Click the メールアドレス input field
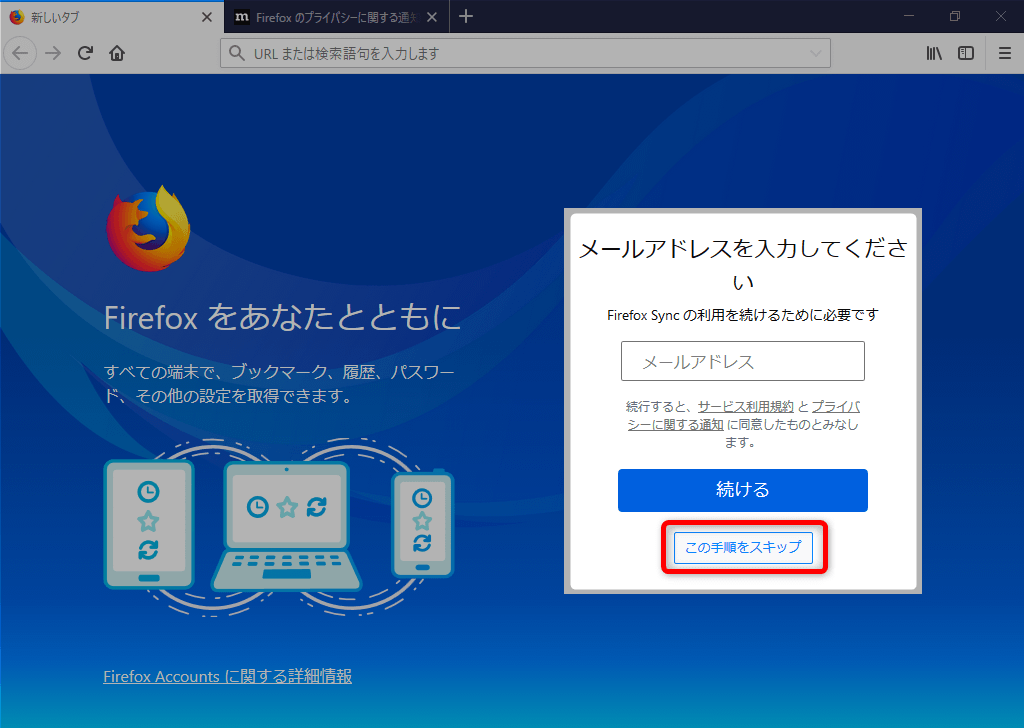Screen dimensions: 1024x728 pos(743,361)
